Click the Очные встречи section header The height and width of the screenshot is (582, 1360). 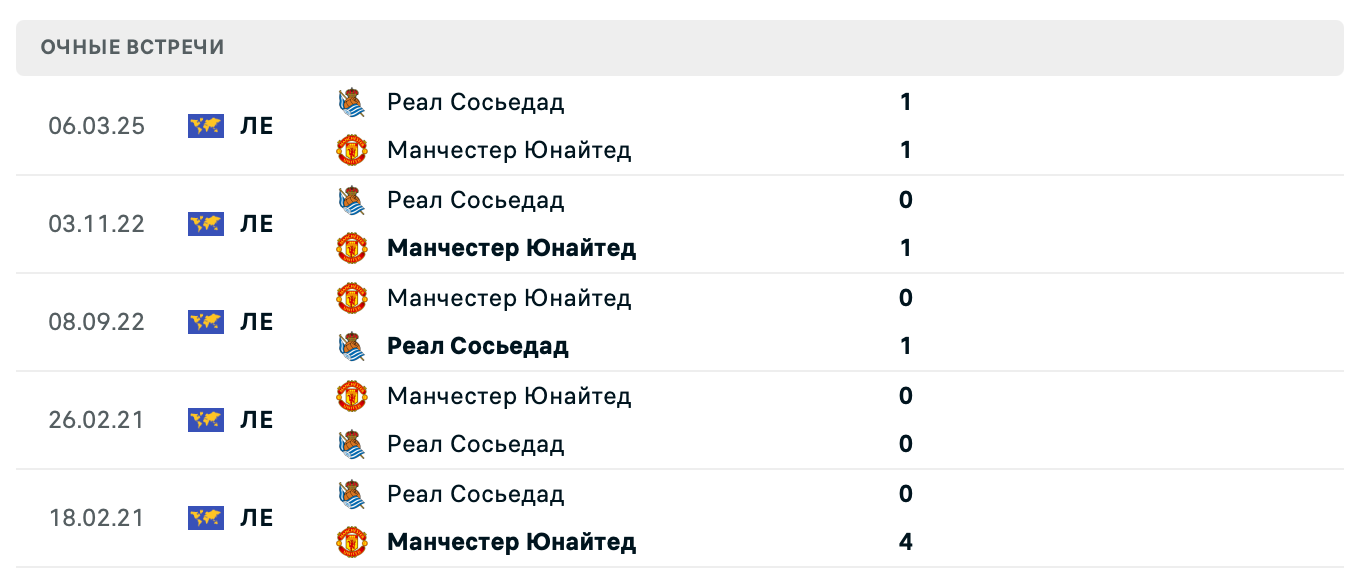tap(133, 47)
